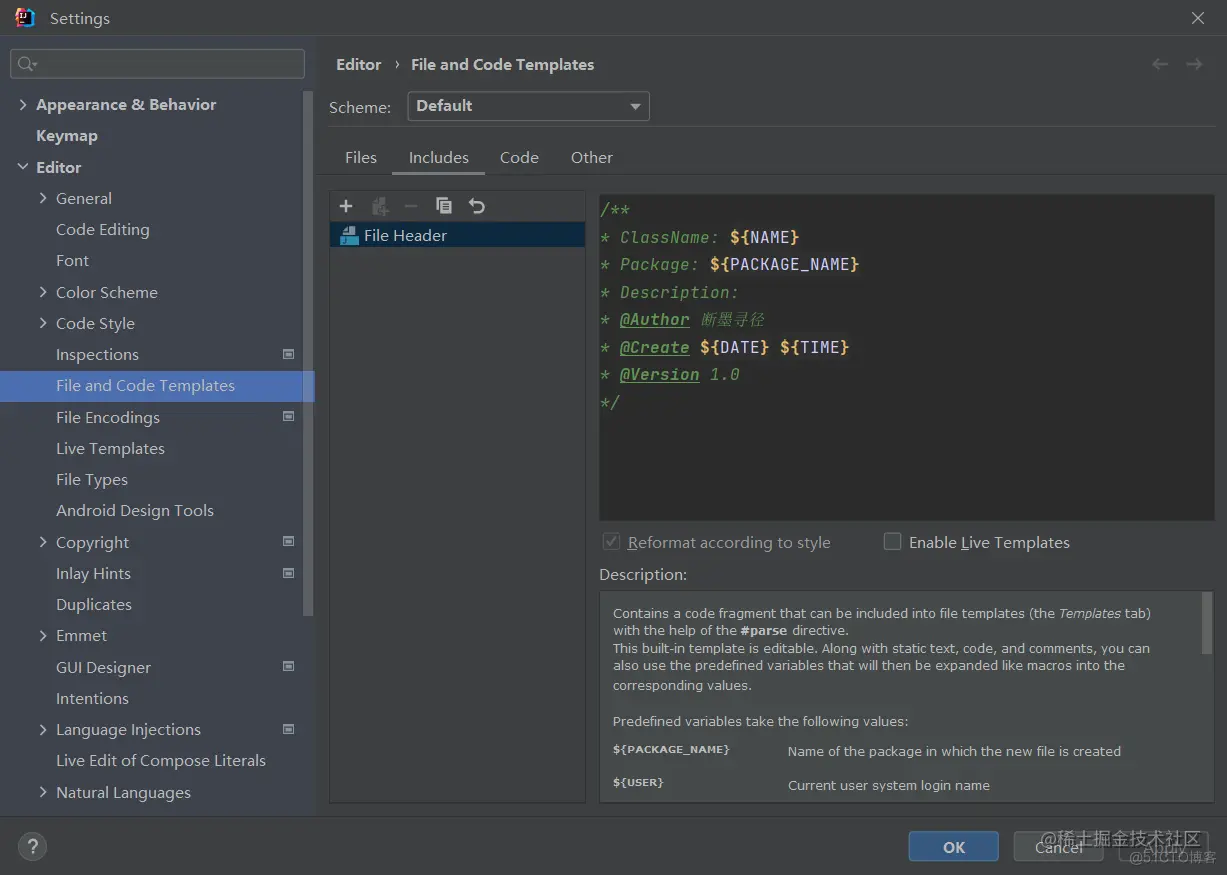
Task: Click the project-level marker icon beside Inlay Hints
Action: click(x=288, y=573)
